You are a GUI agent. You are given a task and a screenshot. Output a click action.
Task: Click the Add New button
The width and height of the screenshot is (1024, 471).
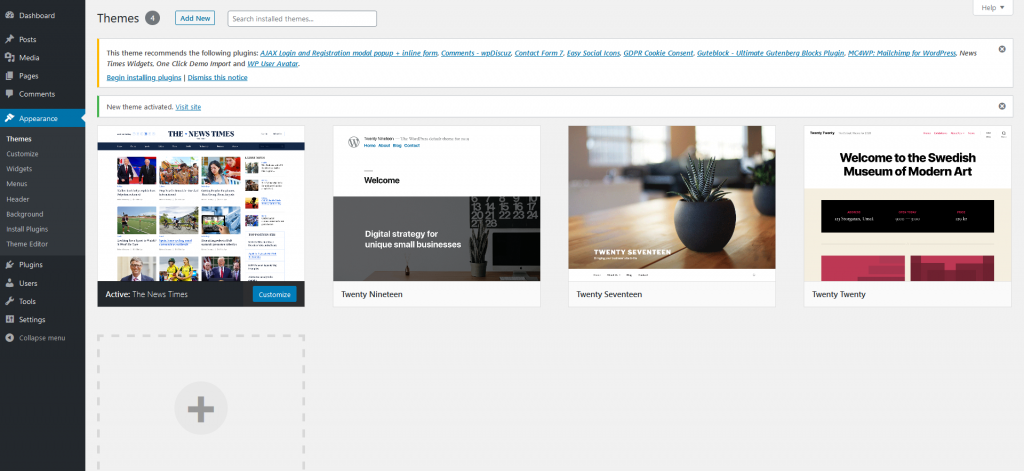(195, 18)
